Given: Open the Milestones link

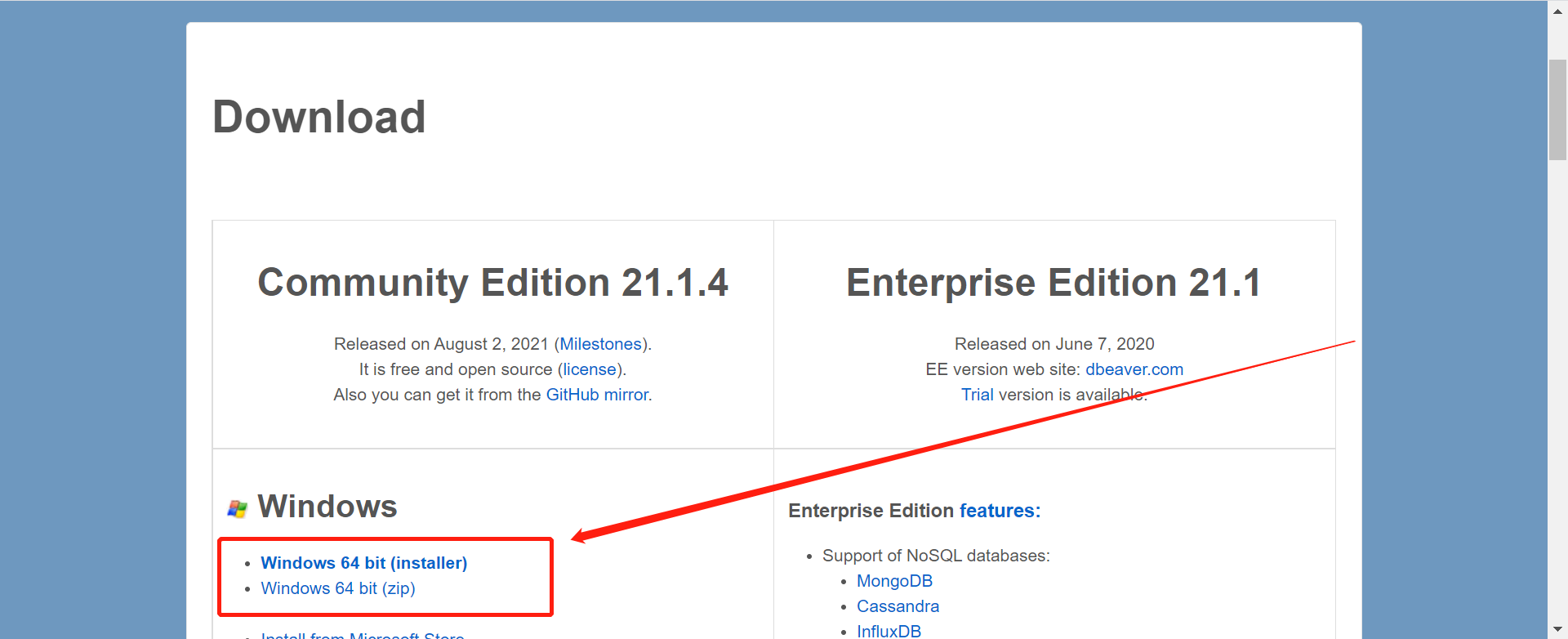Looking at the screenshot, I should 600,344.
